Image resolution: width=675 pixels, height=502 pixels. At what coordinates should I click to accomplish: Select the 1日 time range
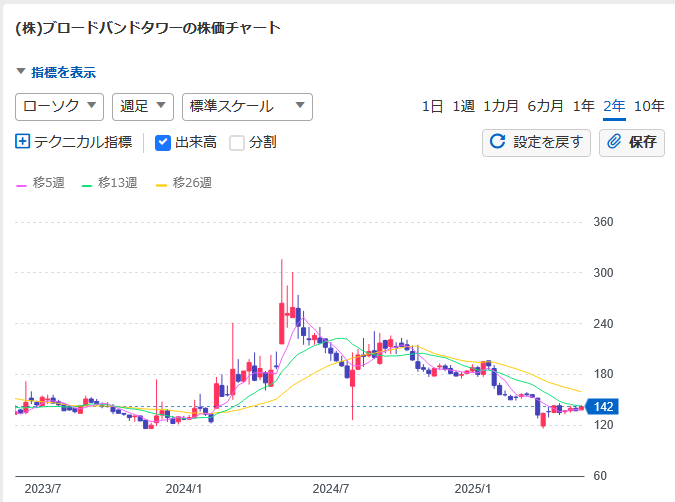pyautogui.click(x=433, y=106)
